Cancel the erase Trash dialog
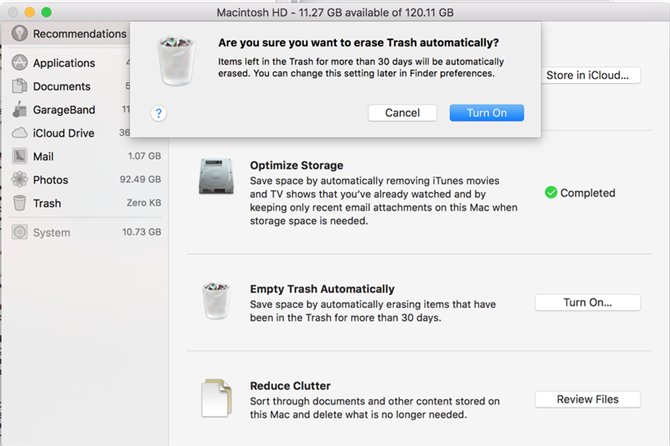670x446 pixels. 403,113
